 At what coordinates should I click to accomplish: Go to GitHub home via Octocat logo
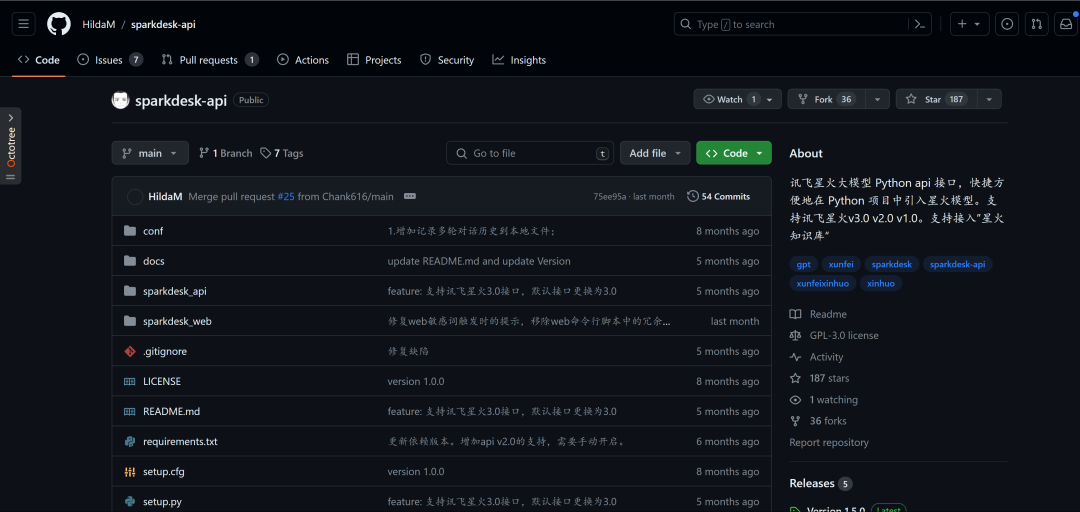tap(59, 24)
